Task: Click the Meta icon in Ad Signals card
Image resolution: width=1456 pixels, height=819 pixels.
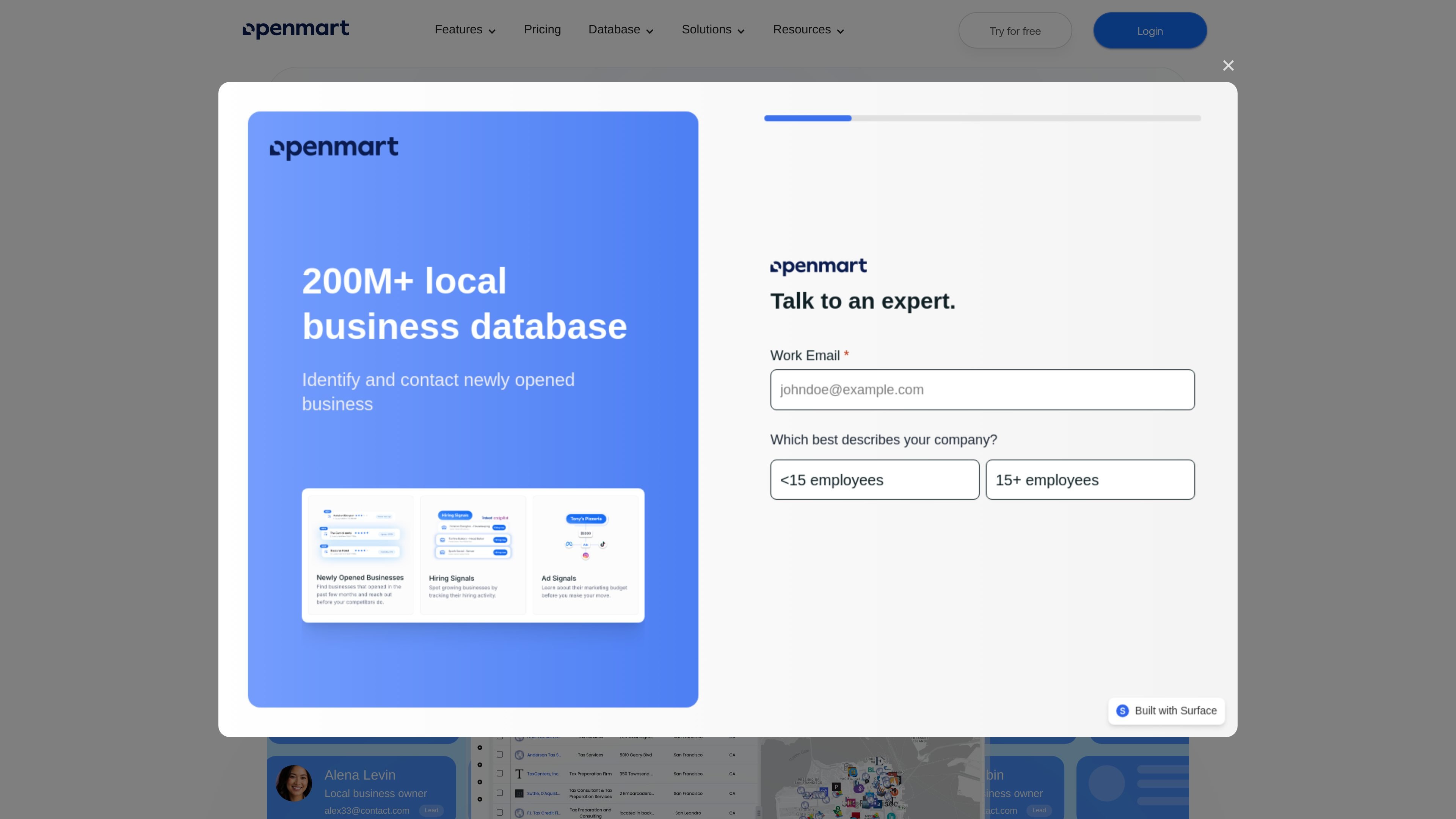Action: (569, 544)
